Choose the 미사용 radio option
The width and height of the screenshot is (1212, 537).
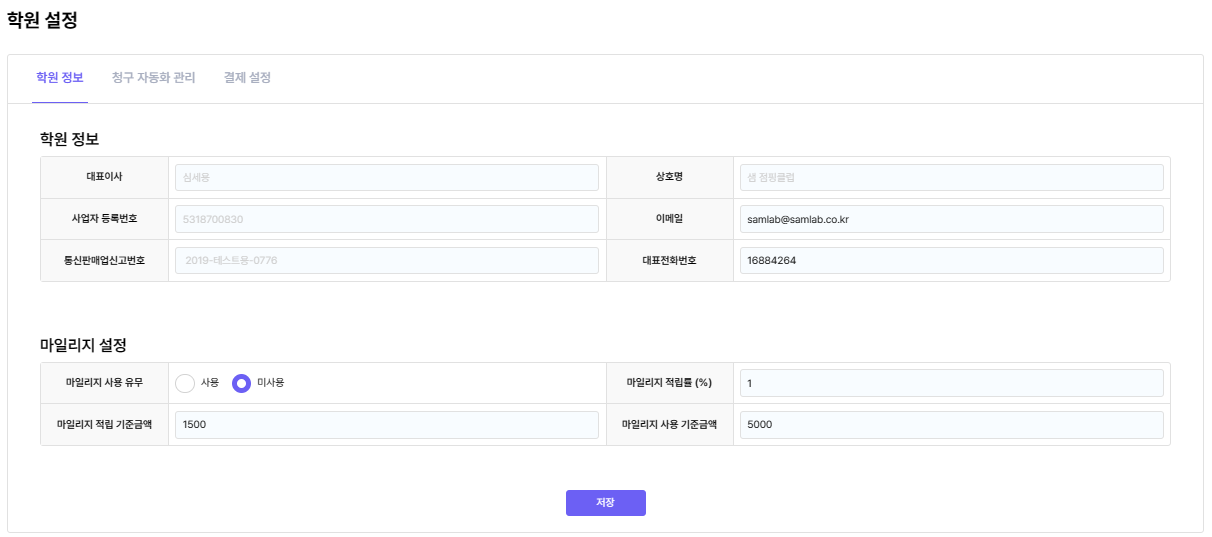tap(241, 383)
